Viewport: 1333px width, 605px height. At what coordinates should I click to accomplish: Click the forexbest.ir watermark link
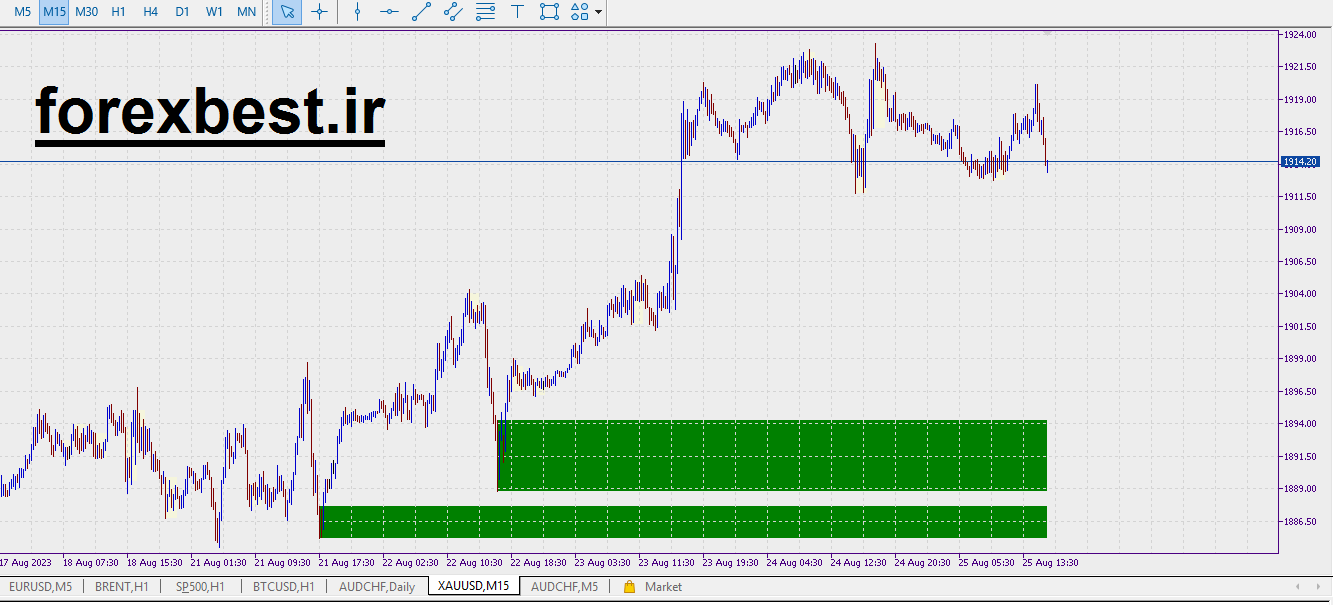[209, 111]
